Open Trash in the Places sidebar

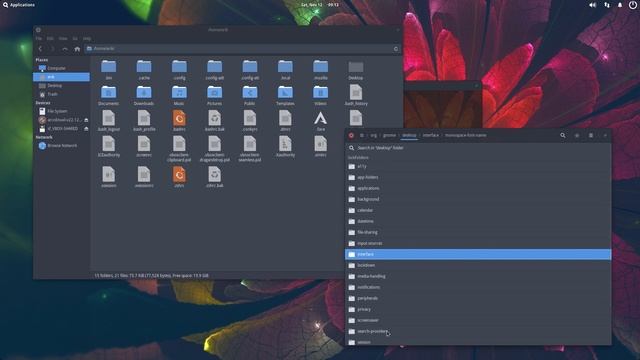[x=61, y=94]
